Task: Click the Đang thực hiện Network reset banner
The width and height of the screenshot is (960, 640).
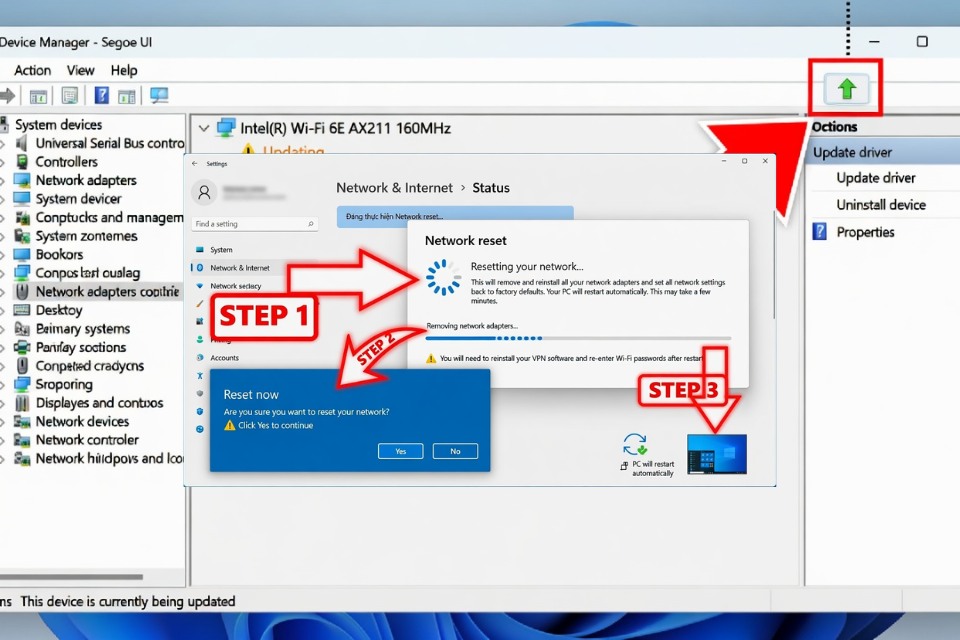Action: pyautogui.click(x=455, y=216)
